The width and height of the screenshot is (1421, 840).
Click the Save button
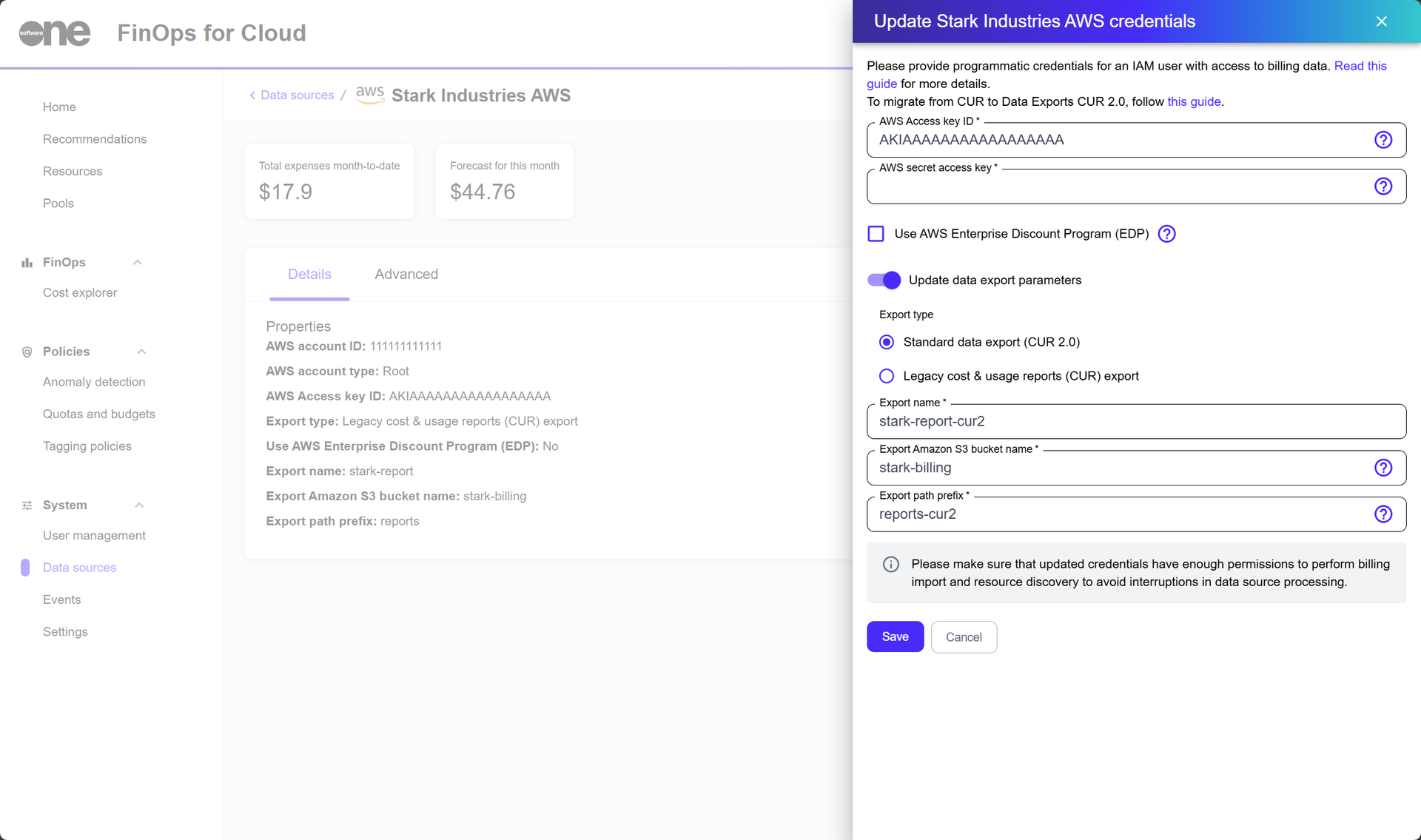[894, 636]
